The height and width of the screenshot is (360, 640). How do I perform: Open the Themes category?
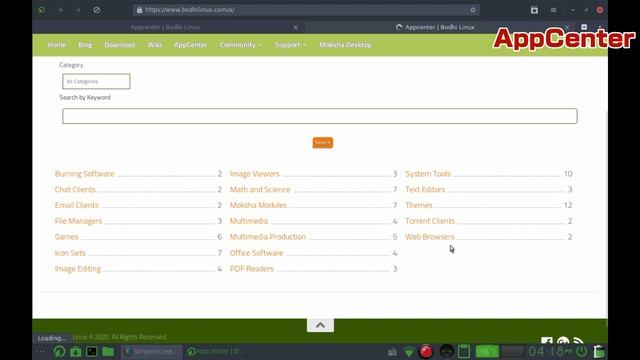pyautogui.click(x=419, y=205)
